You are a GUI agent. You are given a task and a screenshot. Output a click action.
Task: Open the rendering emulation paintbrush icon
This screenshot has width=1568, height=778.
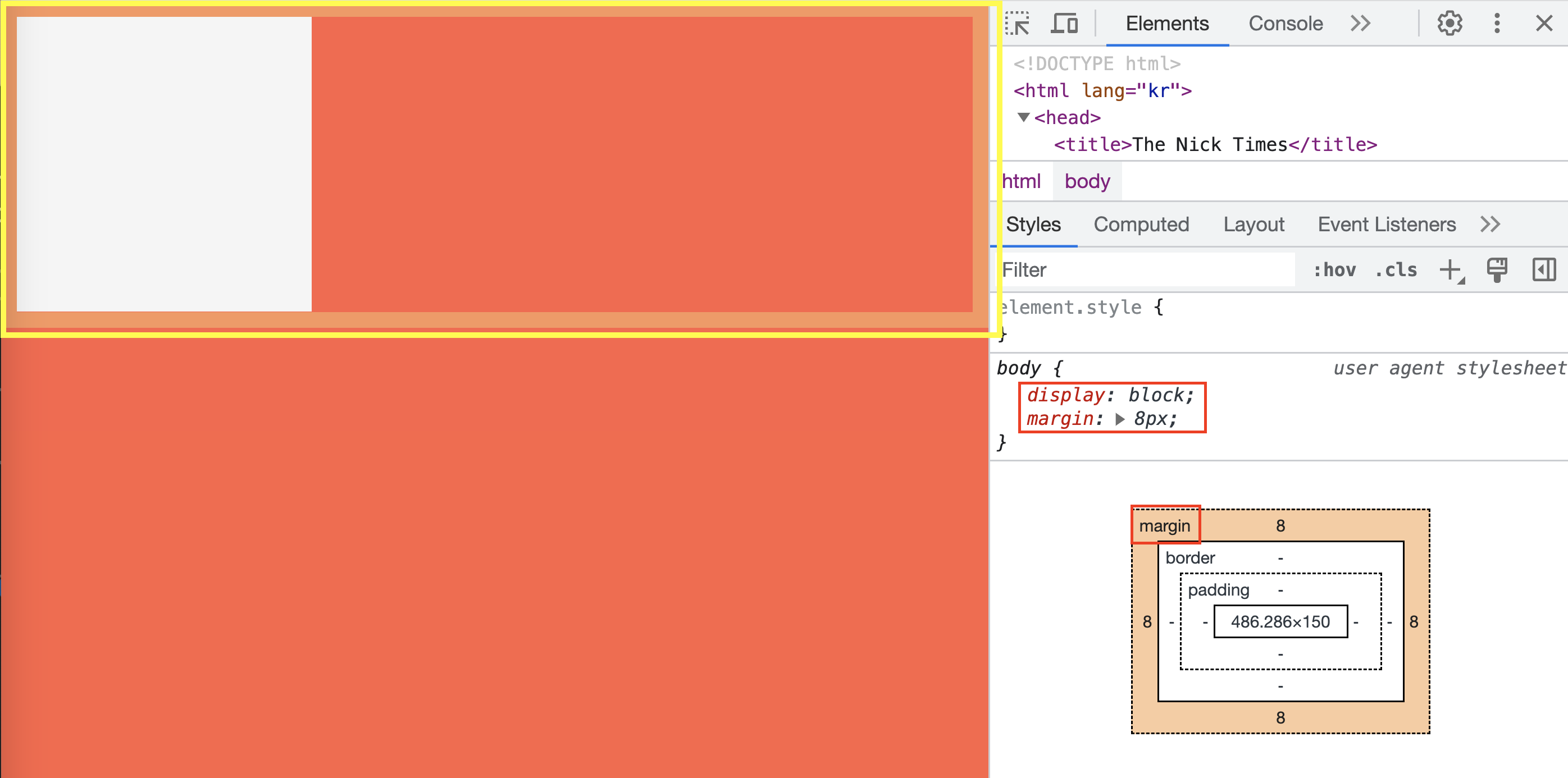pyautogui.click(x=1497, y=270)
